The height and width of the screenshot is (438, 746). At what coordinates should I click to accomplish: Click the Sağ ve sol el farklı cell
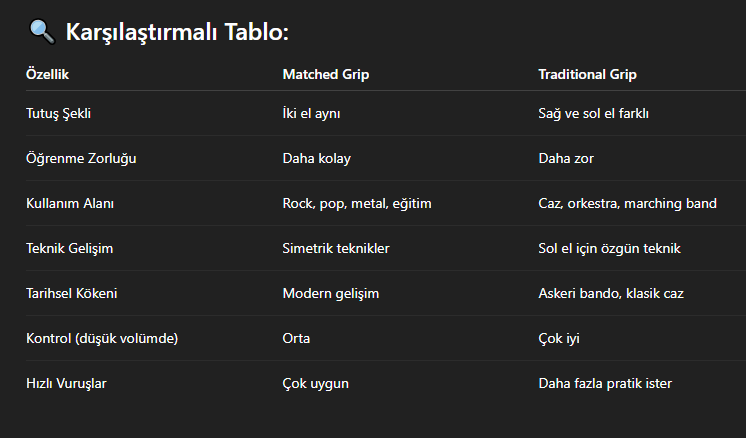pos(594,113)
